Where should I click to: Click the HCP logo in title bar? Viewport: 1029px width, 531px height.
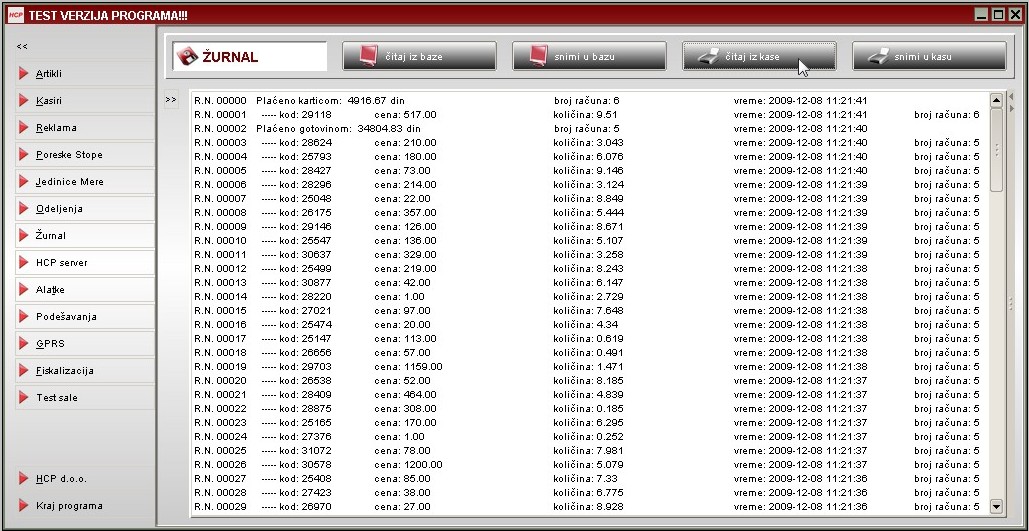tap(15, 15)
